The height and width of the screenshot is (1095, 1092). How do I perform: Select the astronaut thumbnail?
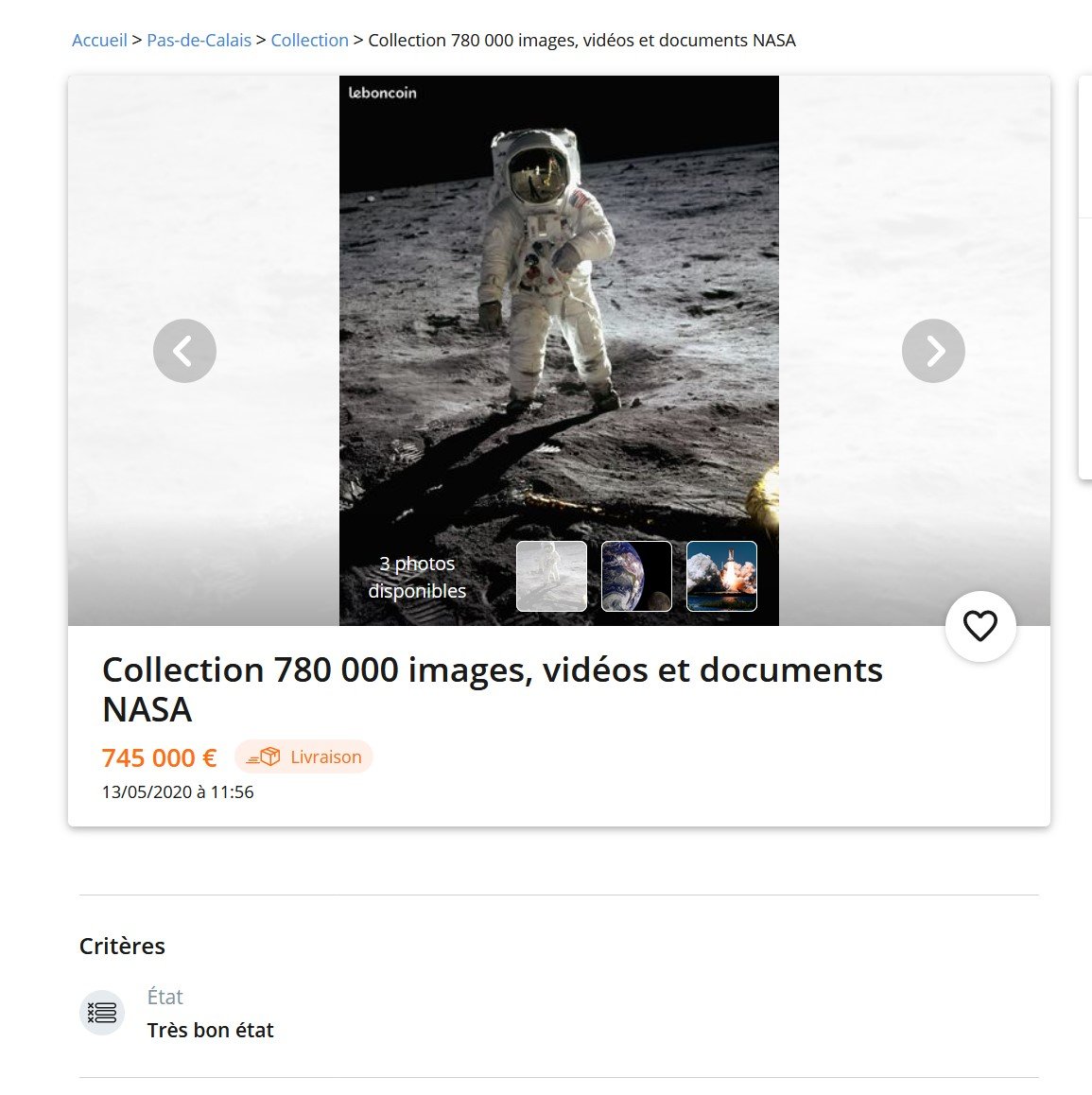click(x=551, y=576)
